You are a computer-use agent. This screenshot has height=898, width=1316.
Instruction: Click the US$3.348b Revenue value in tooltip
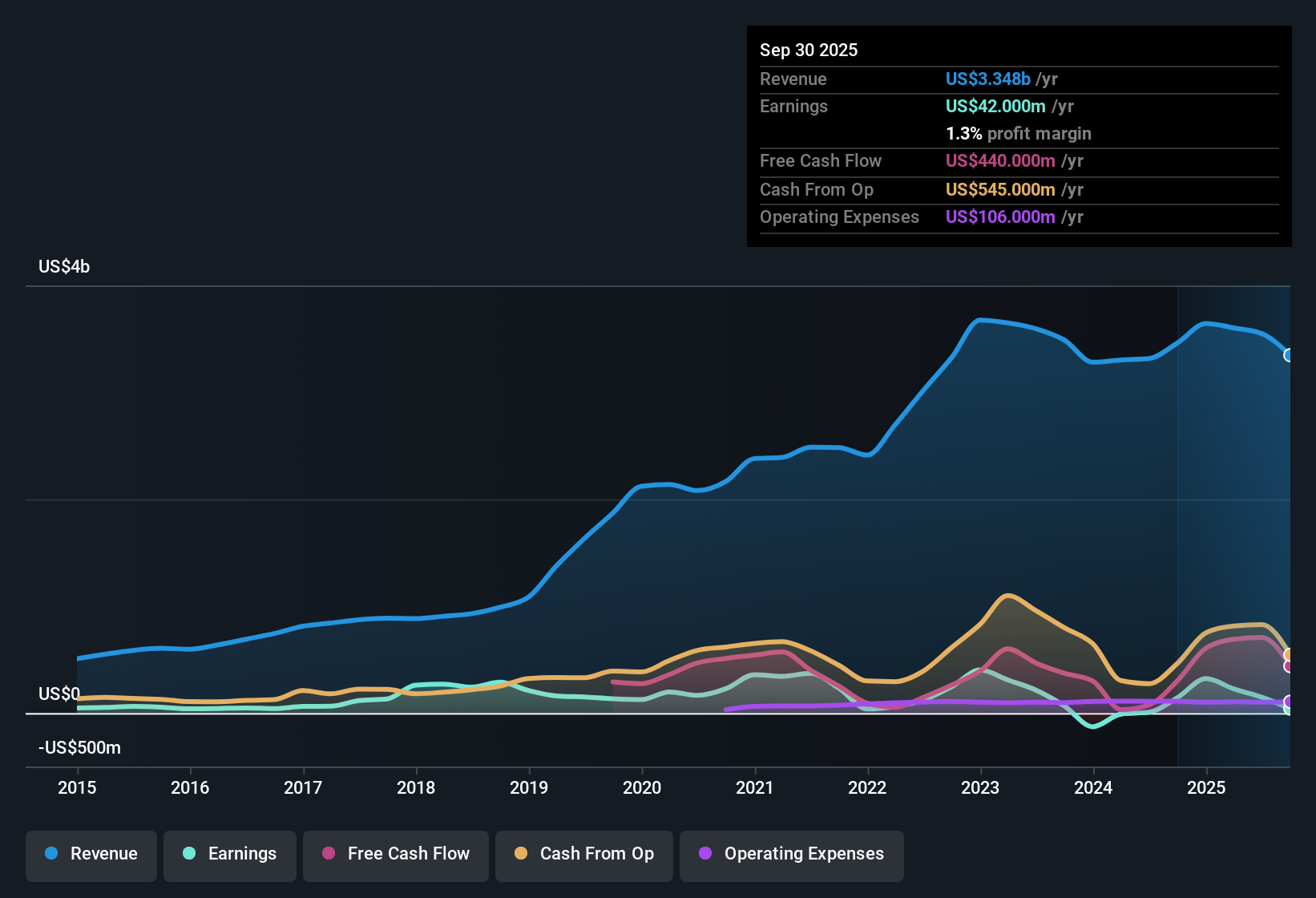[x=987, y=79]
